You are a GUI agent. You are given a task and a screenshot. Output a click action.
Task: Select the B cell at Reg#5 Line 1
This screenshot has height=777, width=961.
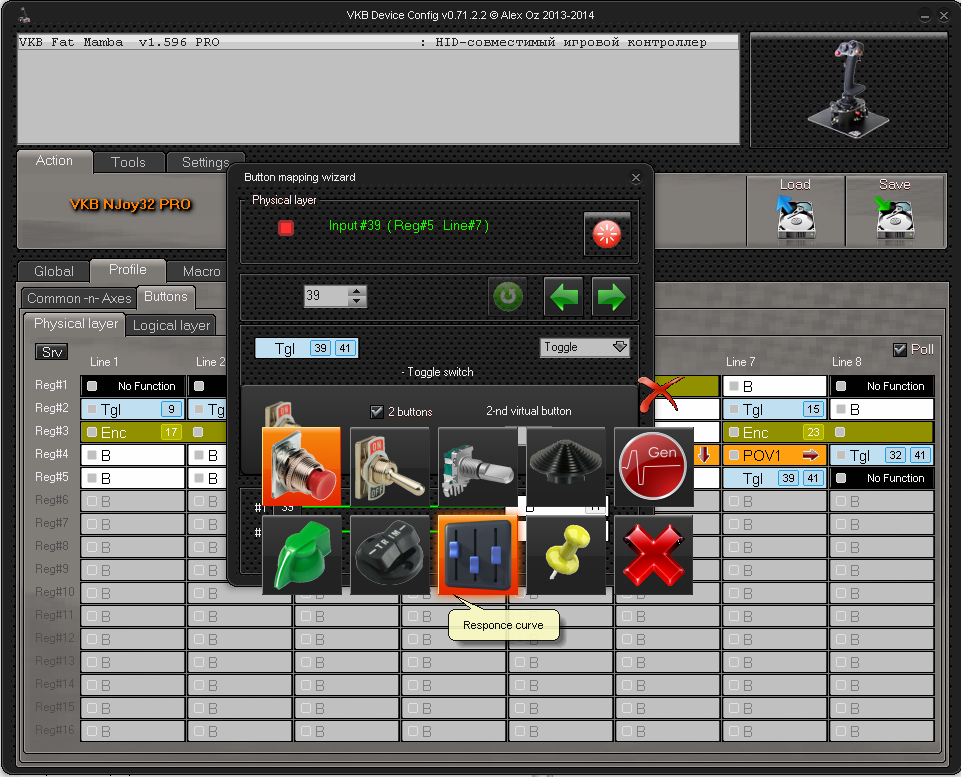coord(133,478)
